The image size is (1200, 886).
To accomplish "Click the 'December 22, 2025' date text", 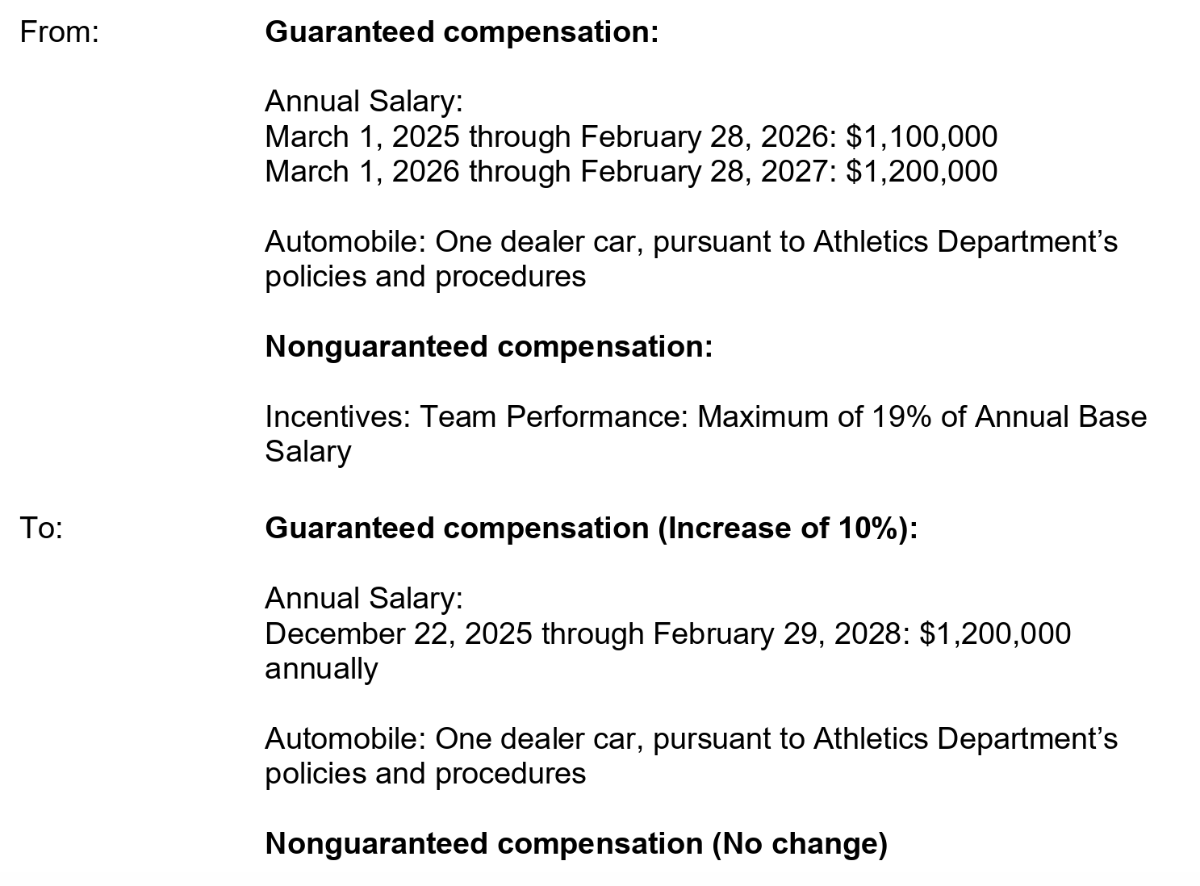I will [x=399, y=633].
